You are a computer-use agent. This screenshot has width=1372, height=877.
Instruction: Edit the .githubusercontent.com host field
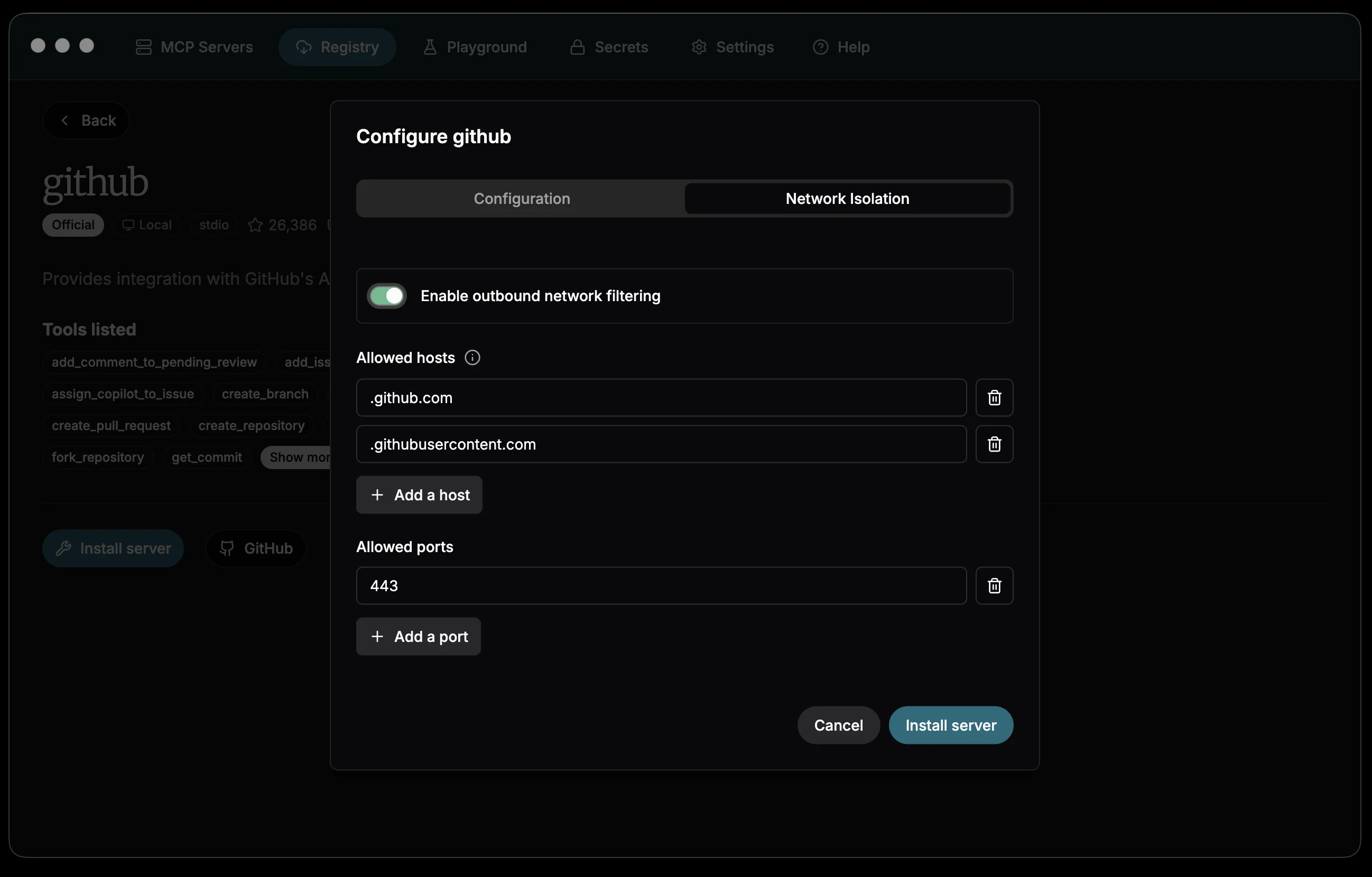click(x=661, y=444)
